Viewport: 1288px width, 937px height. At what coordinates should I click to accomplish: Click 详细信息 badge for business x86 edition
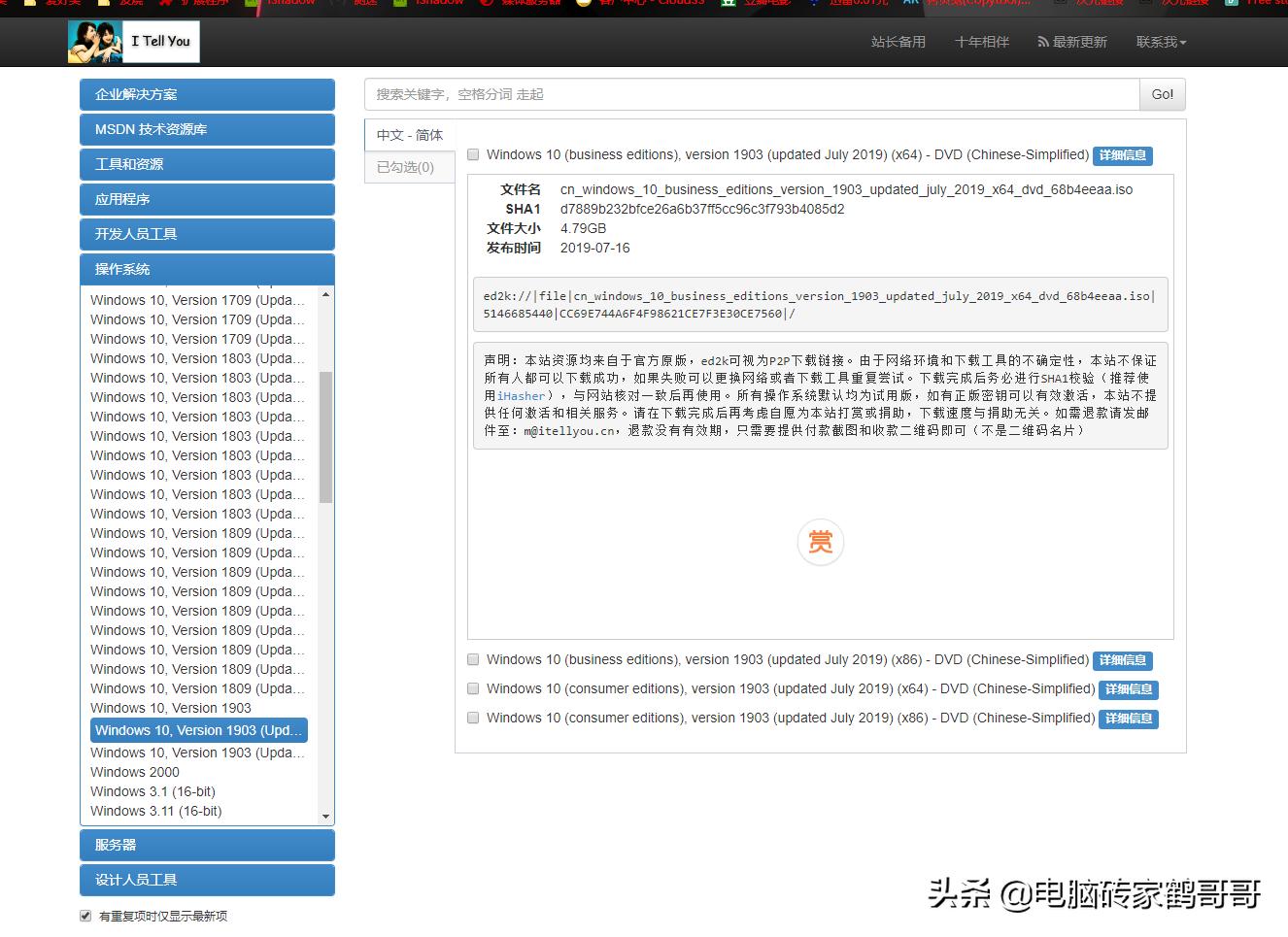[1122, 660]
